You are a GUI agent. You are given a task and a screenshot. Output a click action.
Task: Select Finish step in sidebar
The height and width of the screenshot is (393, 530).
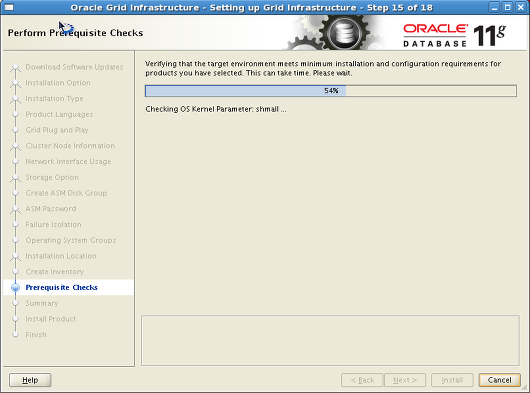click(36, 335)
